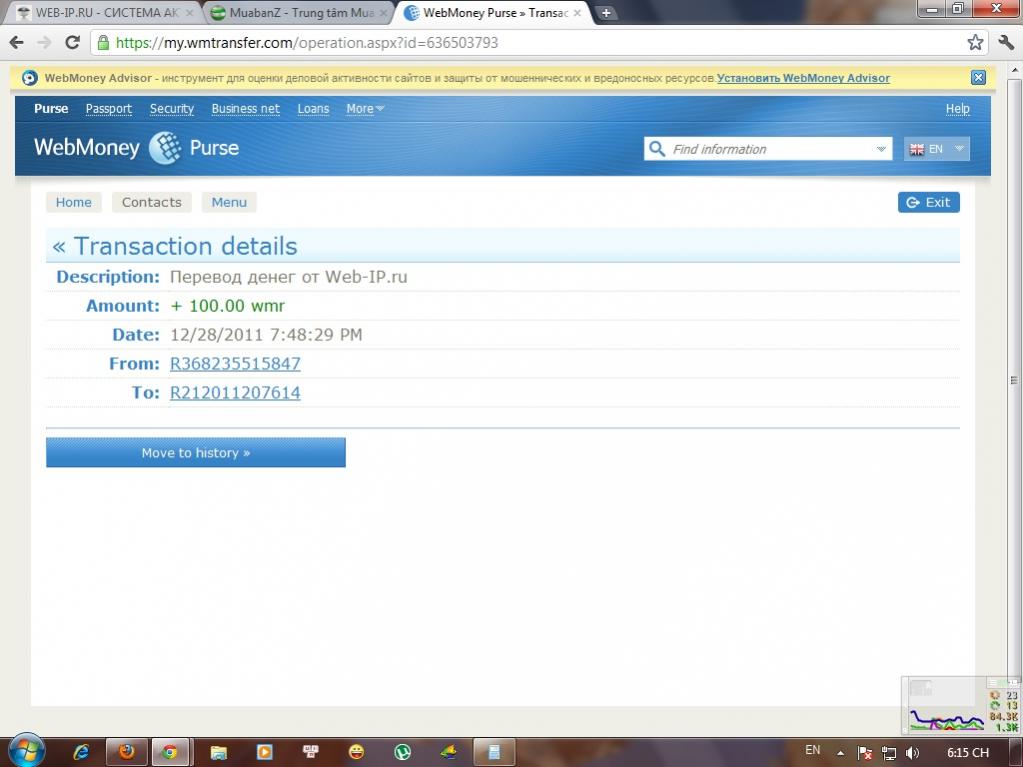1023x767 pixels.
Task: Click the volume speaker tray icon
Action: (913, 753)
